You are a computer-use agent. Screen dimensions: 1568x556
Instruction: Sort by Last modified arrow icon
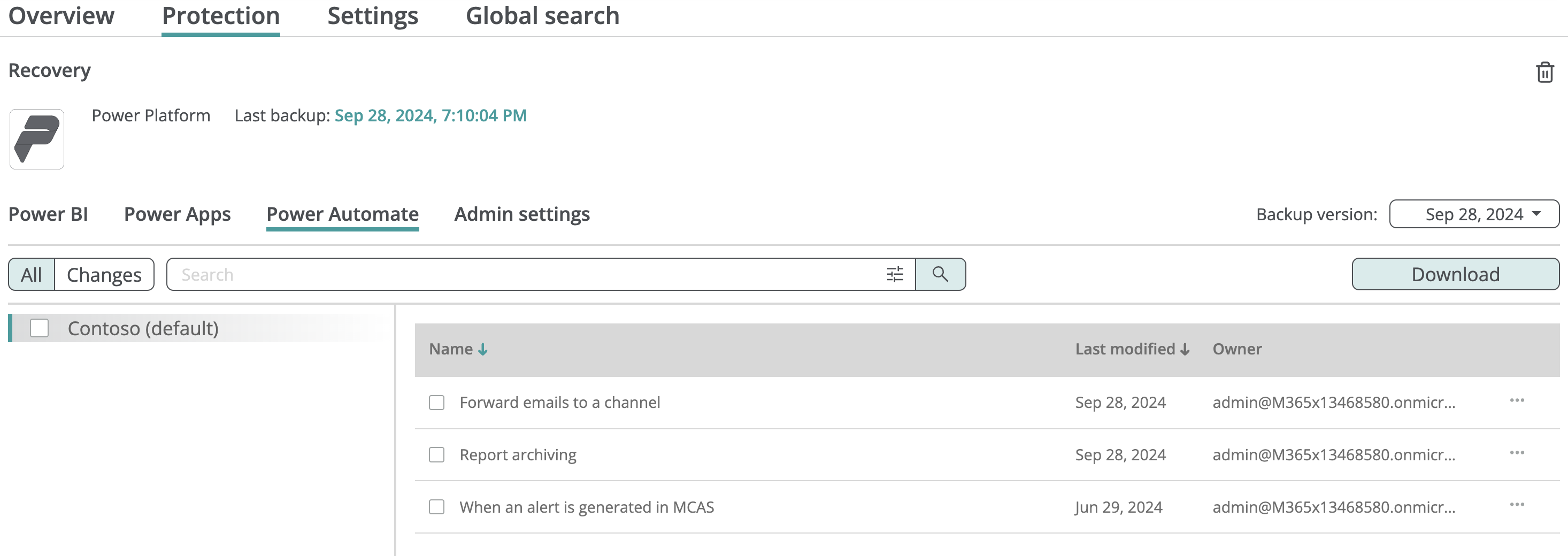[x=1185, y=349]
